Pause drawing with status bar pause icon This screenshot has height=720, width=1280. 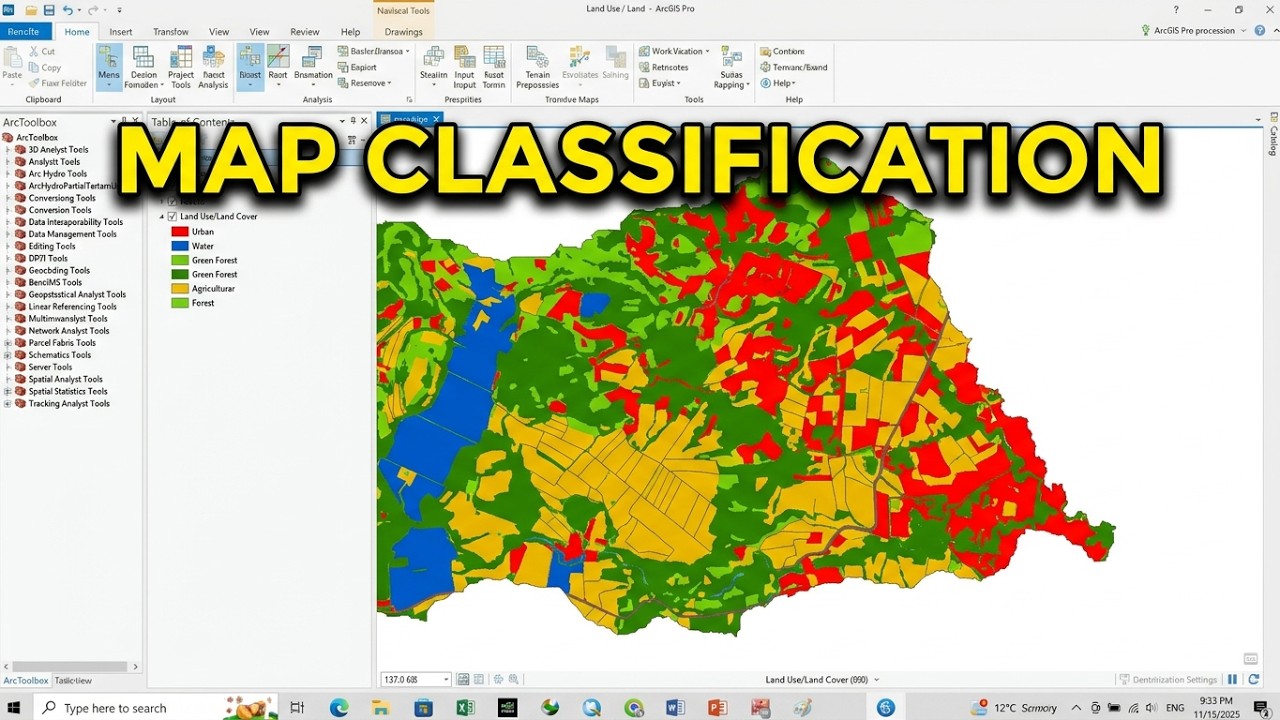pyautogui.click(x=1232, y=680)
